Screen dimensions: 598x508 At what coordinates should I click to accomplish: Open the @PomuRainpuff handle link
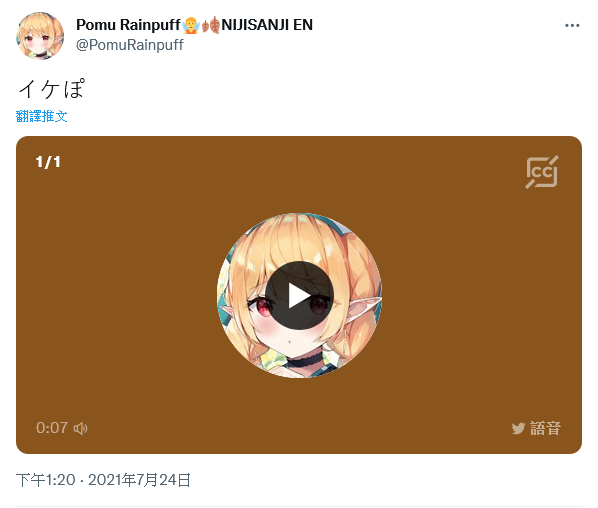click(x=130, y=45)
